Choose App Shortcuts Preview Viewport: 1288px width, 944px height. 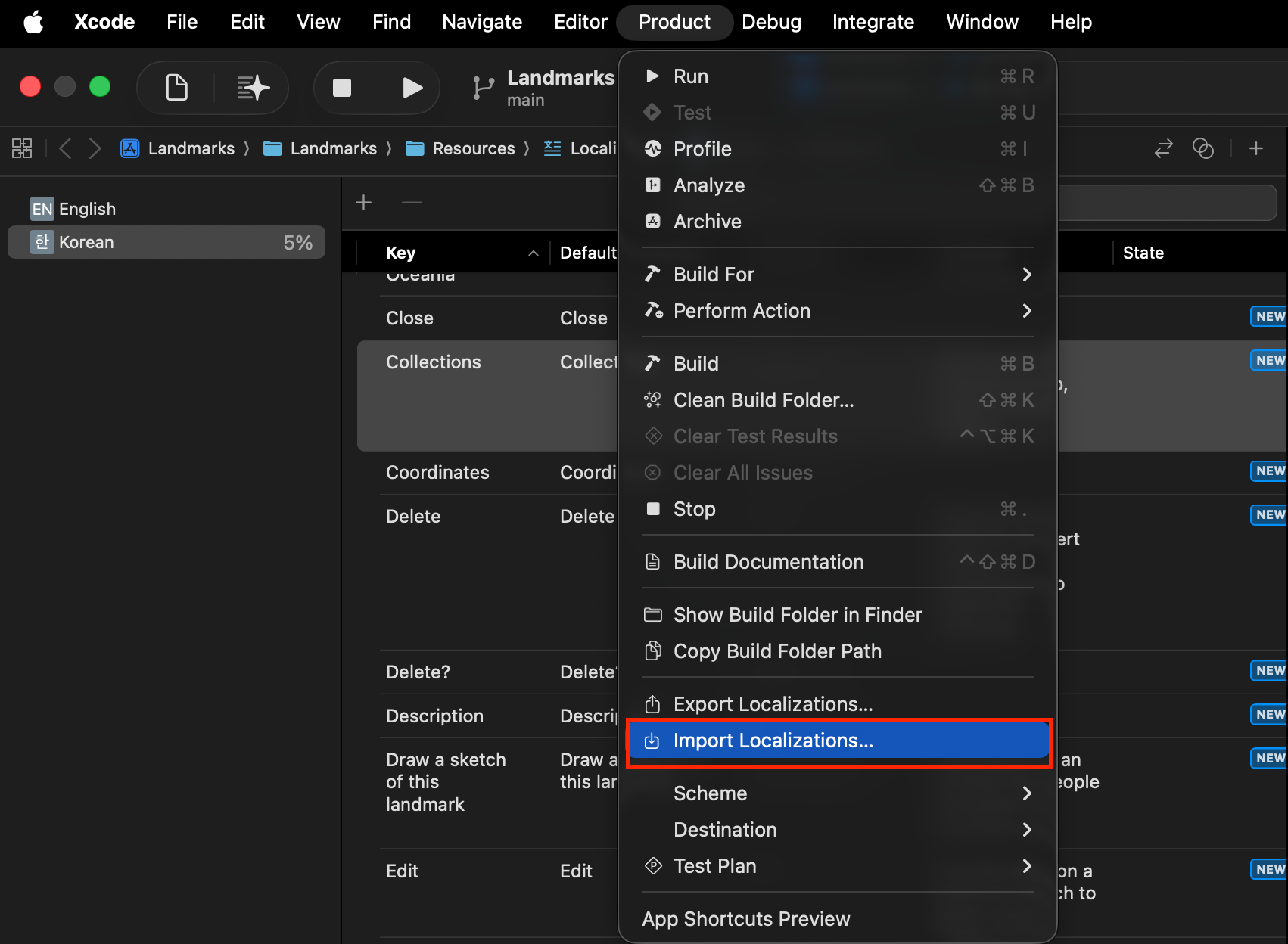(838, 919)
